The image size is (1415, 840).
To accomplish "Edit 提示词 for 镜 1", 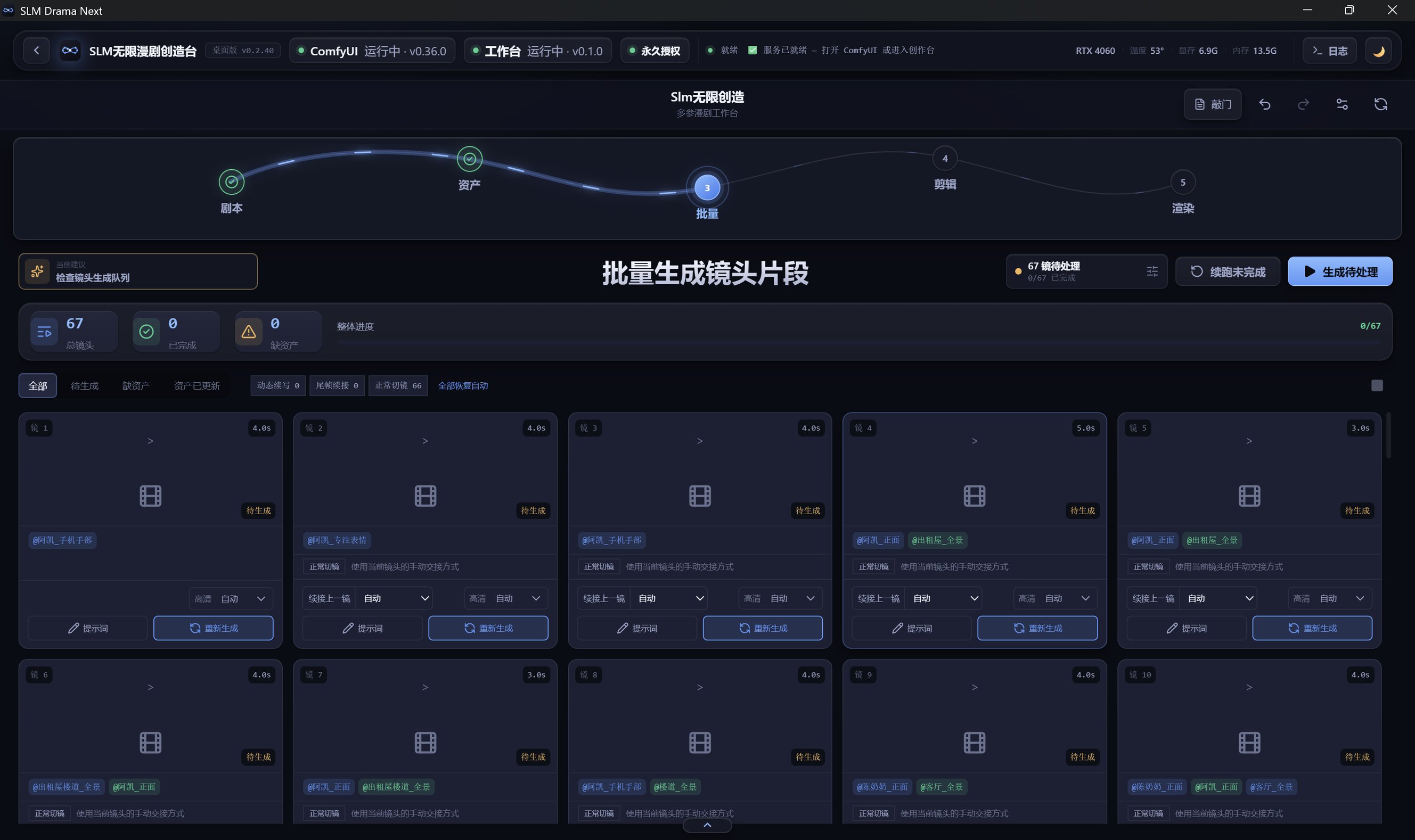I will 88,628.
